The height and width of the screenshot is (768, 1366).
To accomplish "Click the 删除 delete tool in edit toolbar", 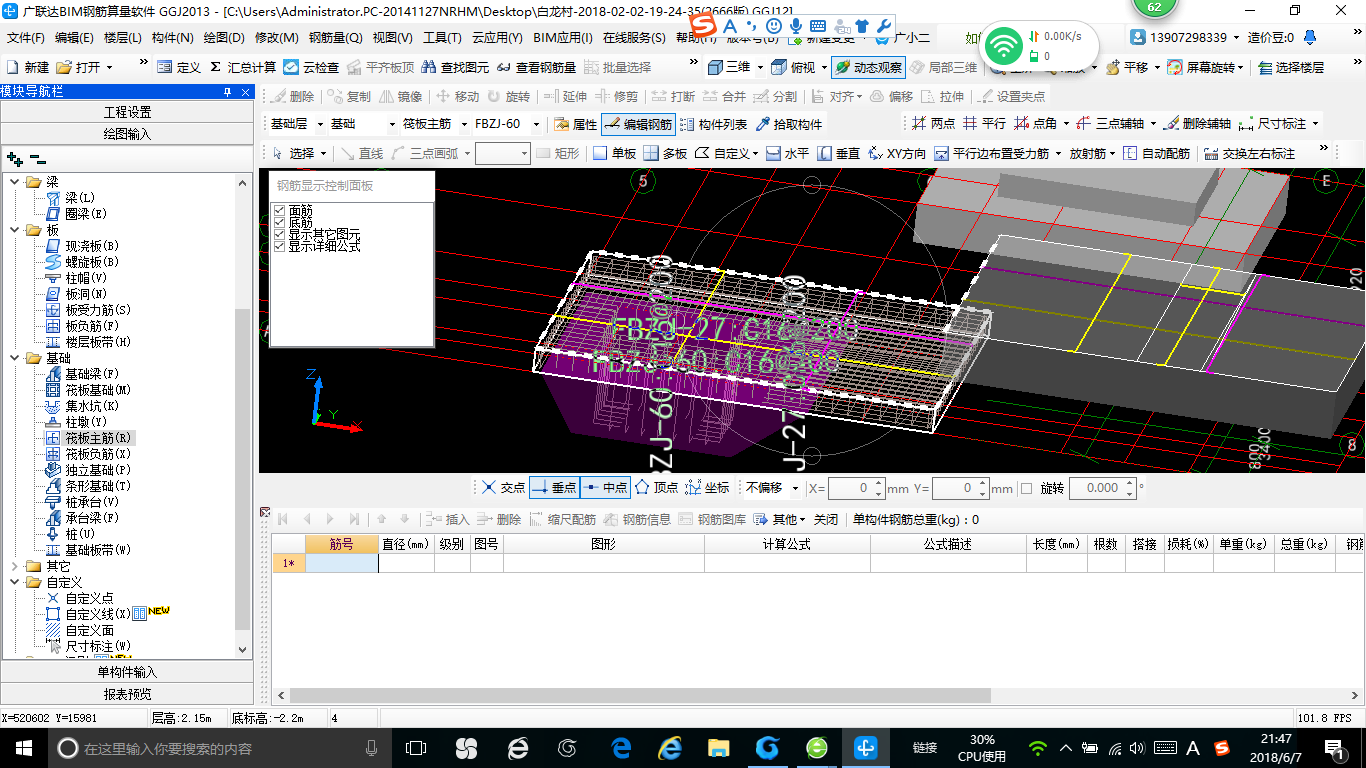I will coord(292,96).
